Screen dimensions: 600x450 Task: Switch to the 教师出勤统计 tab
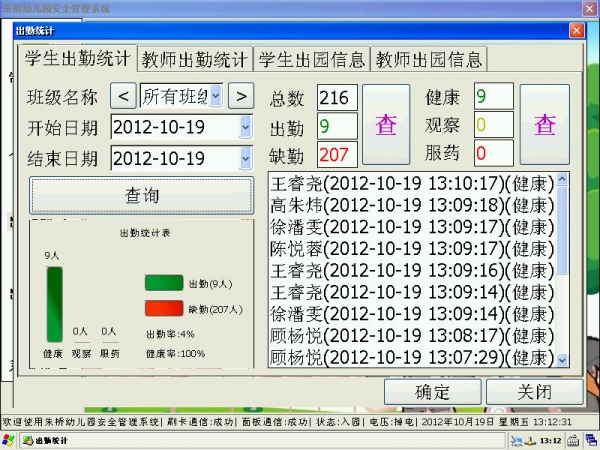[195, 58]
